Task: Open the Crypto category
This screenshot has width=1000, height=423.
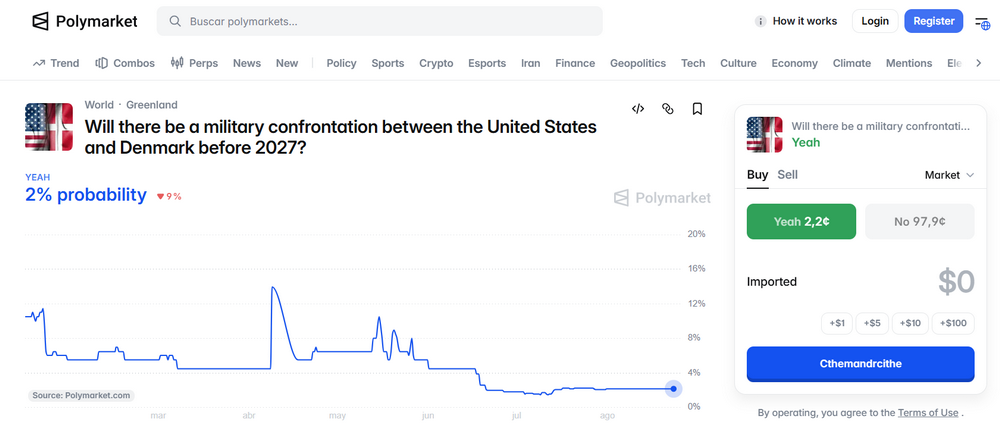Action: tap(436, 63)
